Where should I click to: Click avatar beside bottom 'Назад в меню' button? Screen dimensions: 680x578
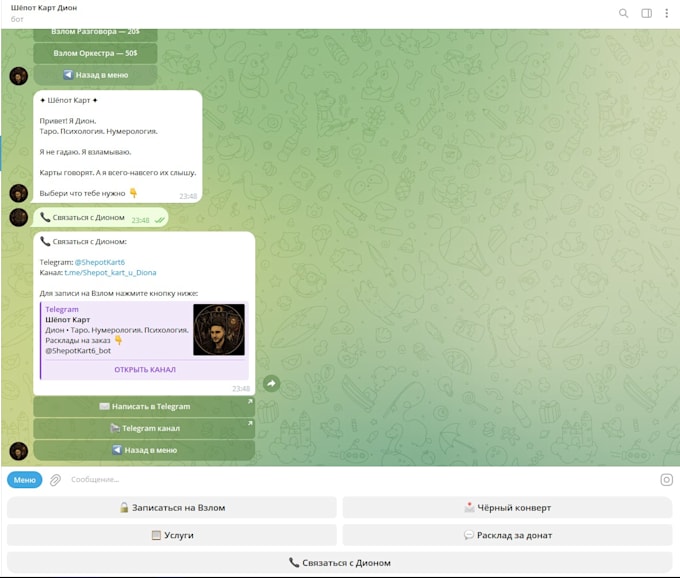(19, 451)
